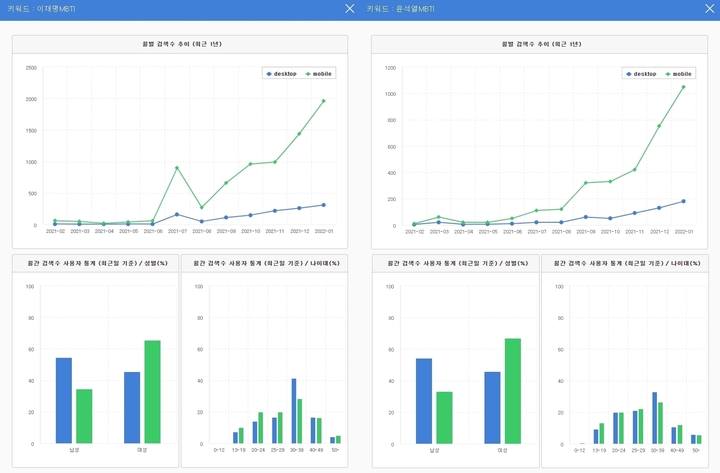This screenshot has height=473, width=720.
Task: Toggle mobile series in 이재명MBTI trend legend
Action: [x=318, y=73]
